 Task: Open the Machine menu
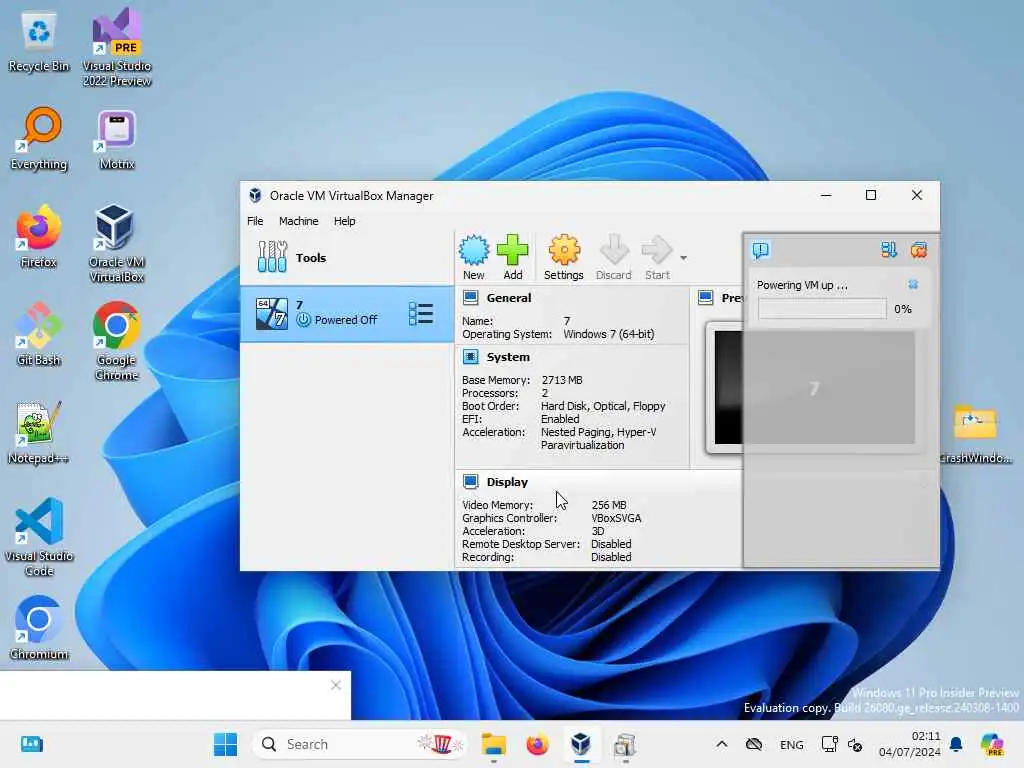tap(298, 221)
